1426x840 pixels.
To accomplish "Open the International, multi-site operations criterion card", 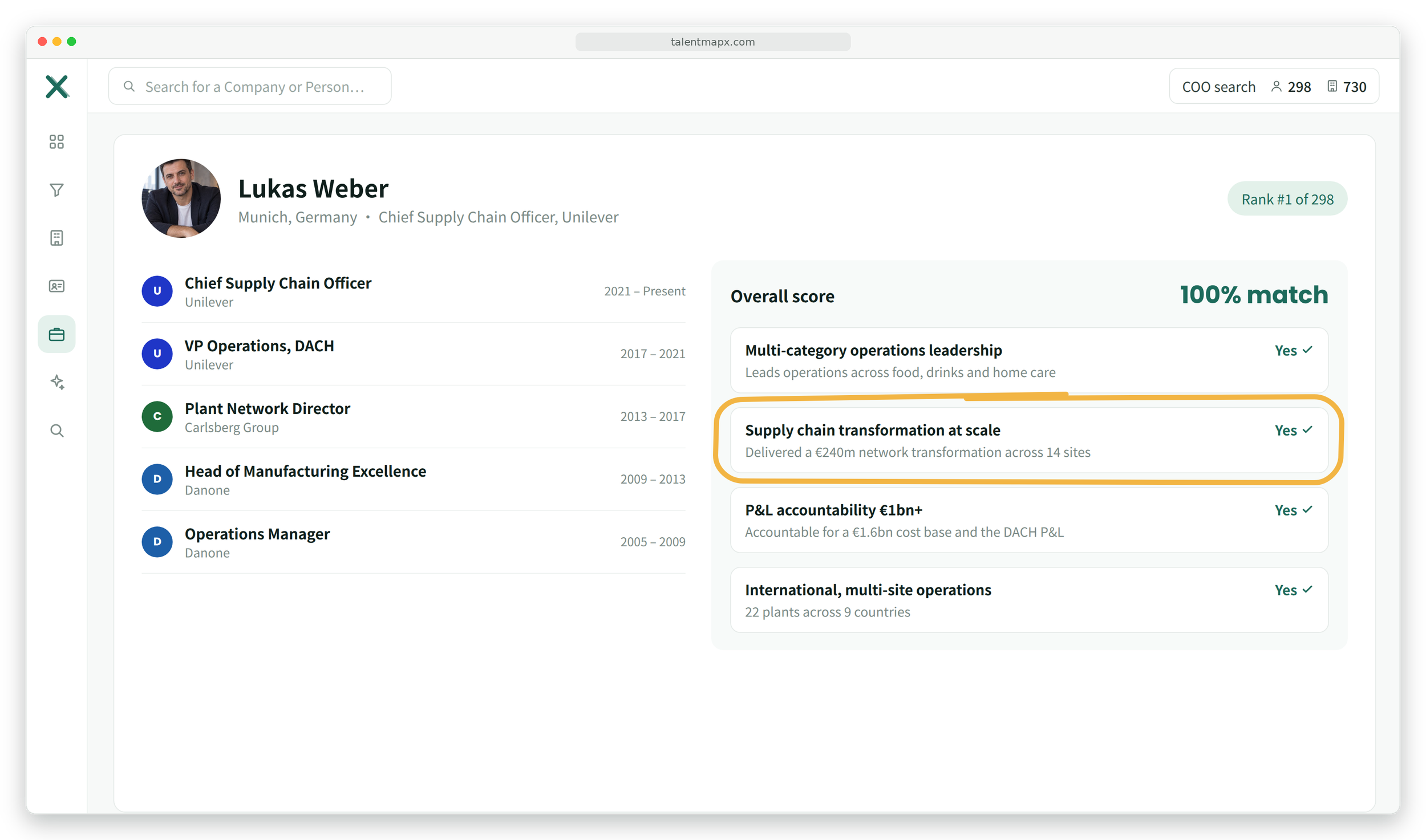I will pos(1028,600).
